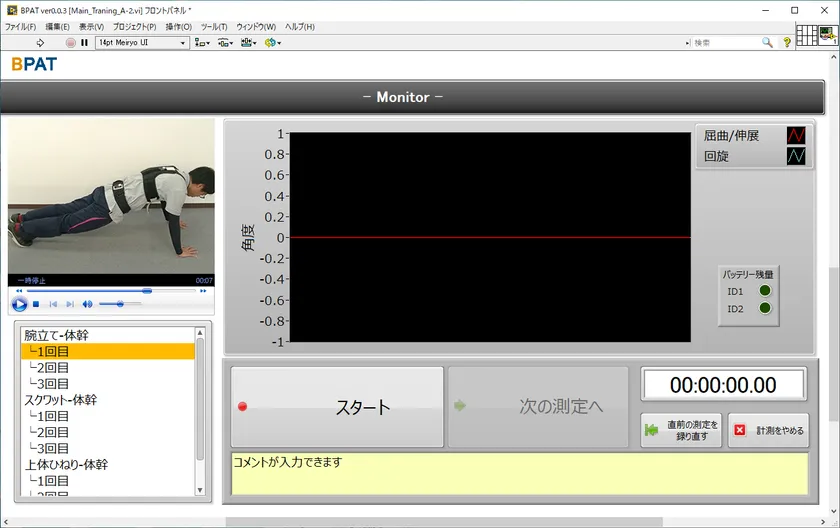840x528 pixels.
Task: Click the toolbar Pause button
Action: (x=85, y=43)
